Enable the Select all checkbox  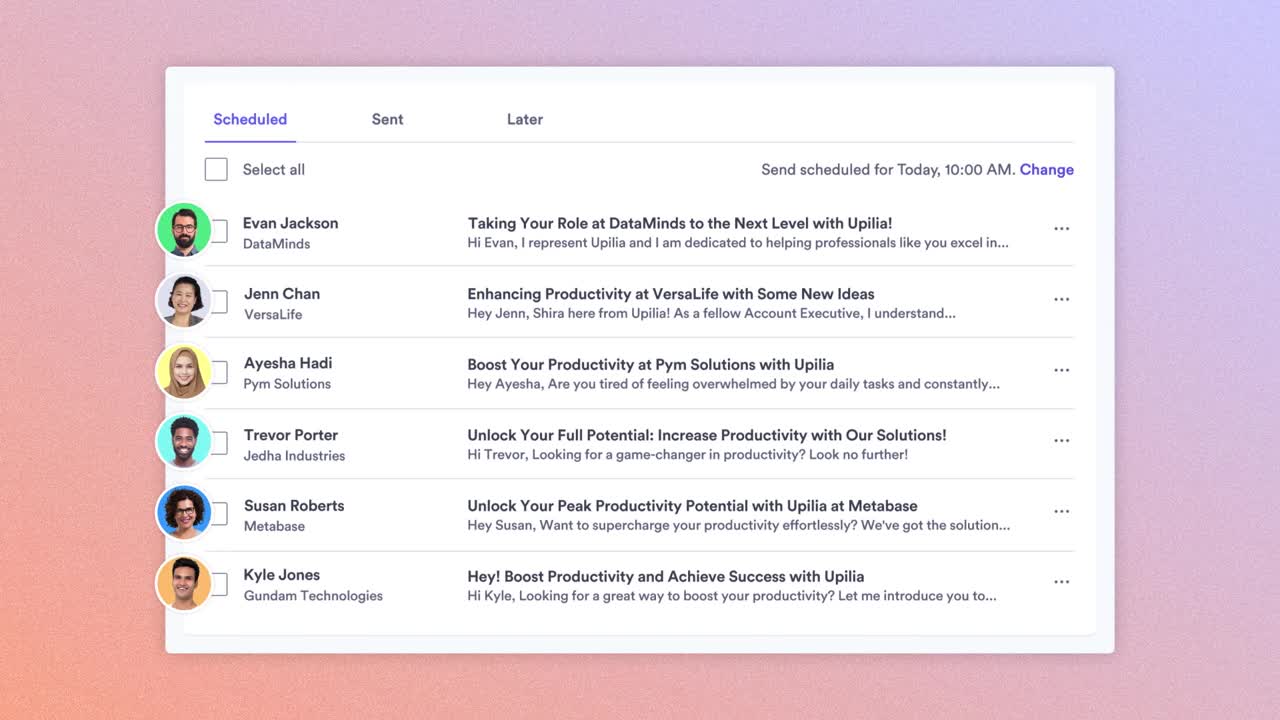coord(216,169)
